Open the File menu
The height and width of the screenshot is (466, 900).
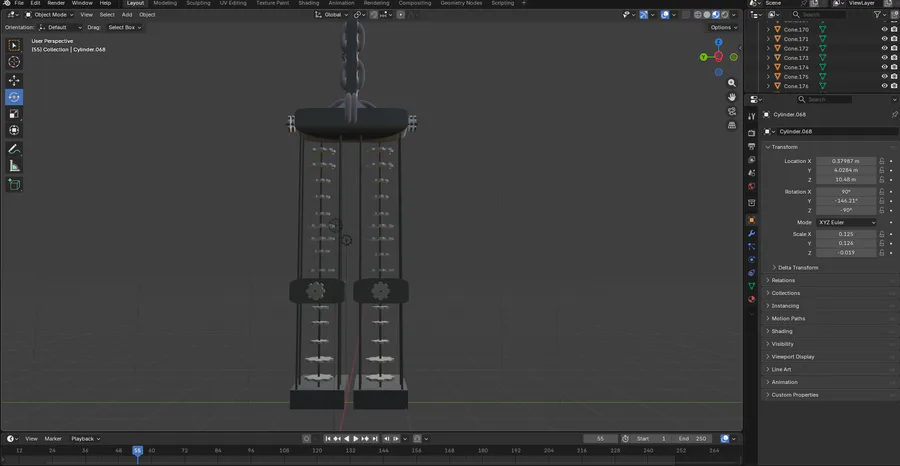coord(19,3)
